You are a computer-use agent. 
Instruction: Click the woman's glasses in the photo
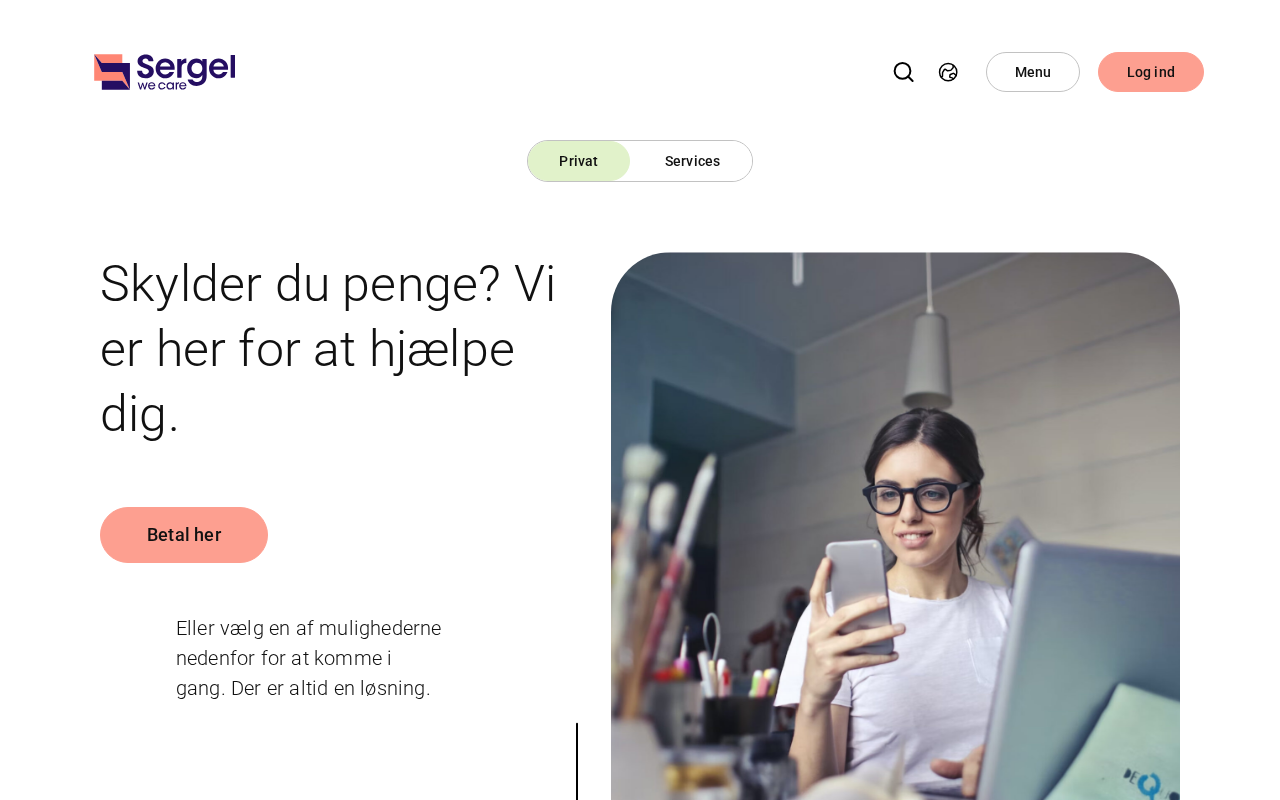coord(917,497)
